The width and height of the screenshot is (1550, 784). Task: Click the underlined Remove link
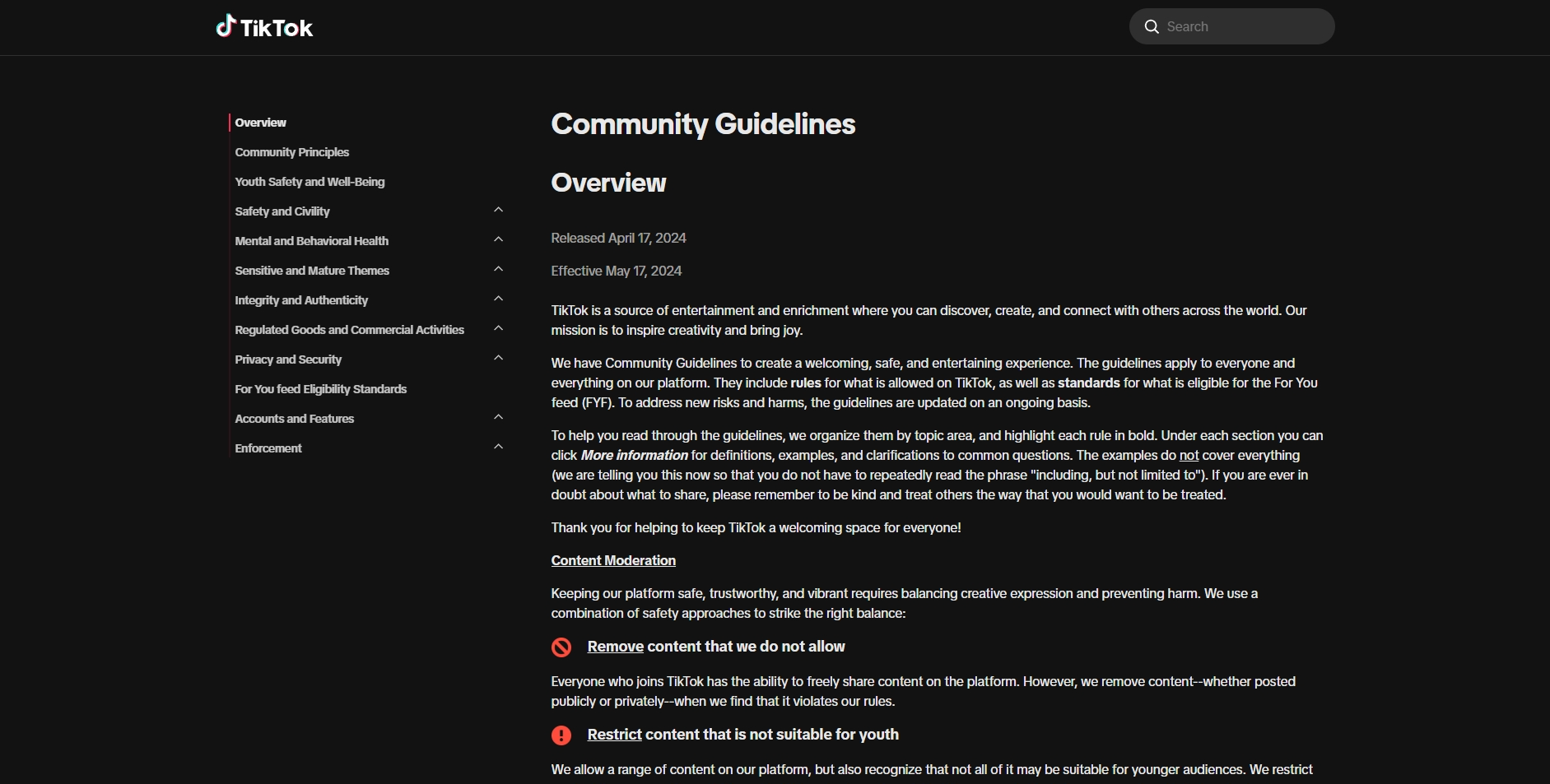tap(615, 647)
